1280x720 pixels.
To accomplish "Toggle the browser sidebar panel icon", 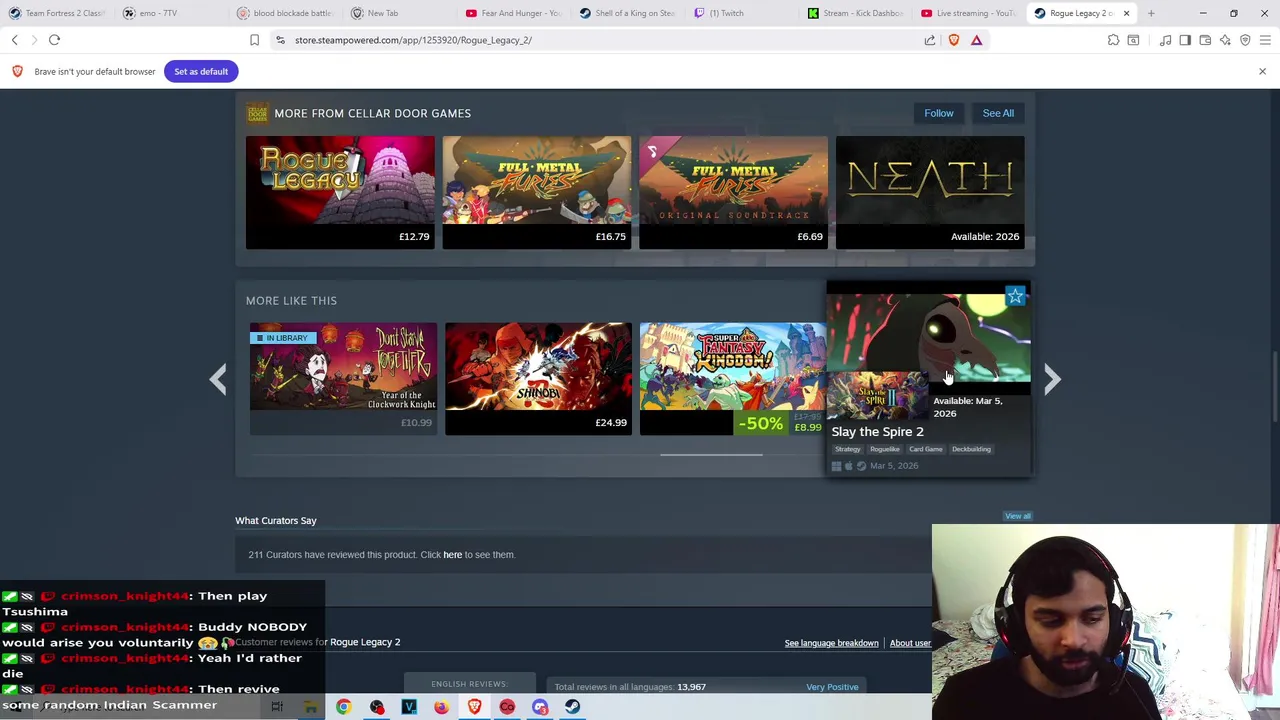I will (1185, 40).
